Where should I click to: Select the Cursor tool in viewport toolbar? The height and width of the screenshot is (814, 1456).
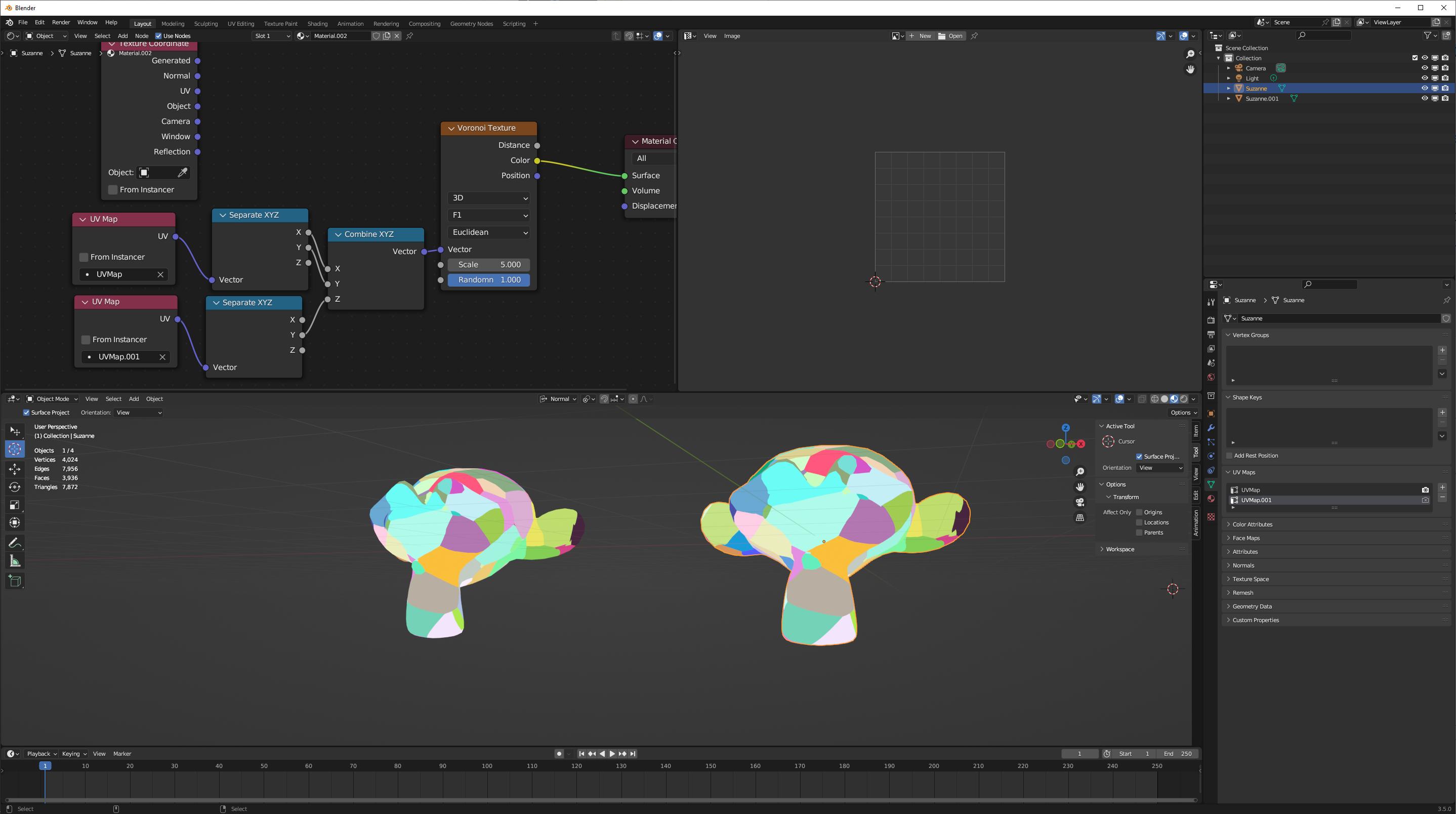pos(15,449)
